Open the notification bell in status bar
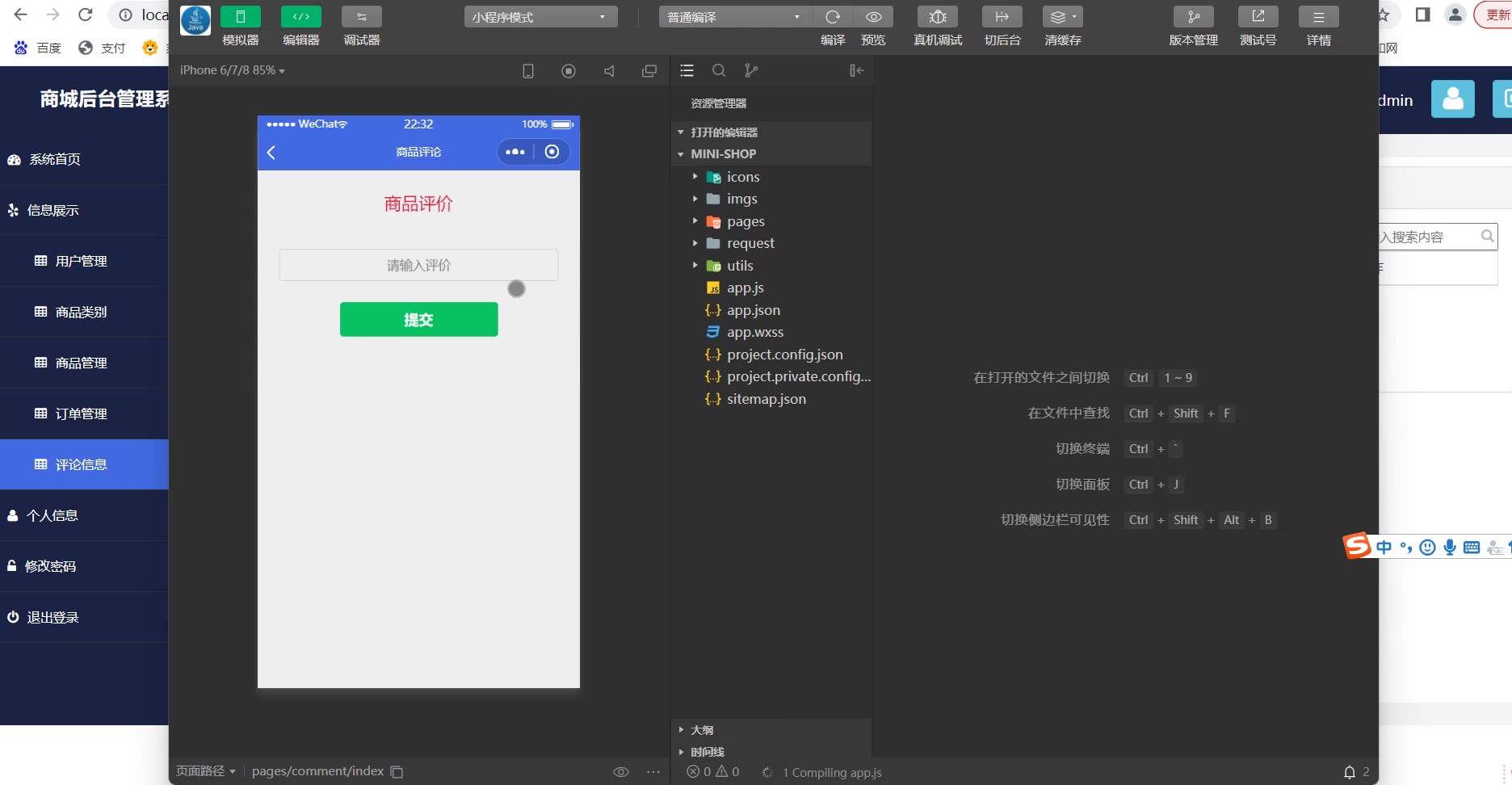Viewport: 1512px width, 785px height. tap(1350, 772)
